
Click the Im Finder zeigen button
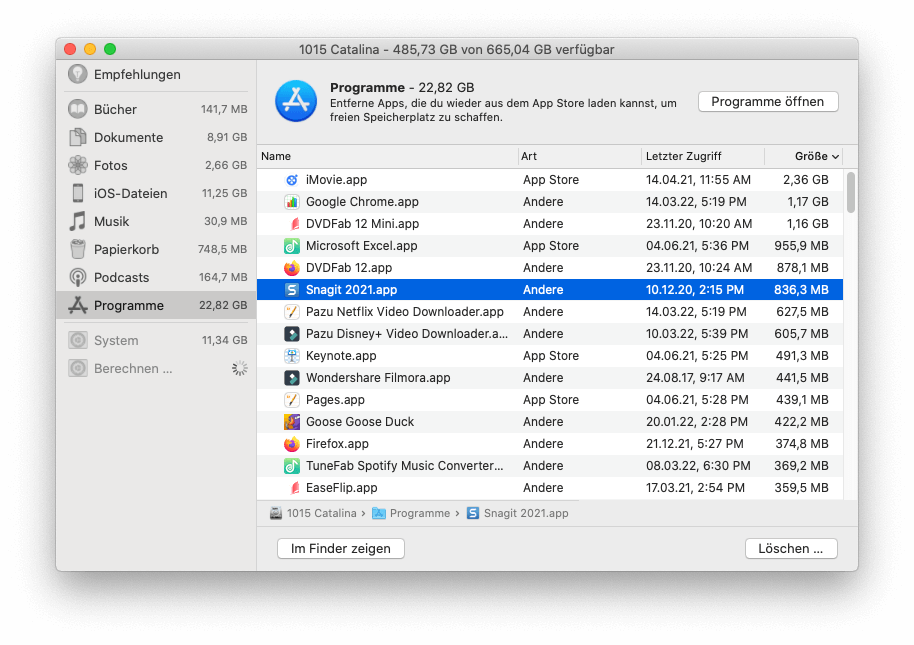(341, 548)
